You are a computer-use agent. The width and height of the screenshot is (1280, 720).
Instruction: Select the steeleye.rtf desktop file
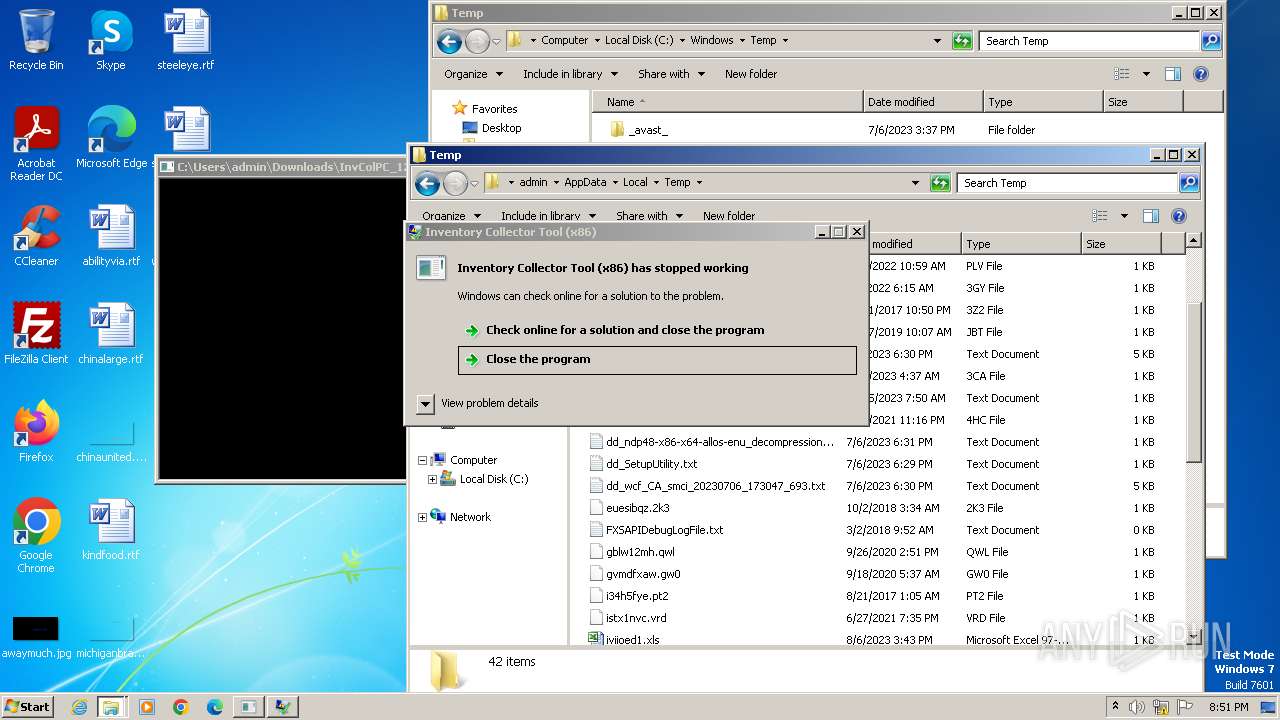pos(185,40)
